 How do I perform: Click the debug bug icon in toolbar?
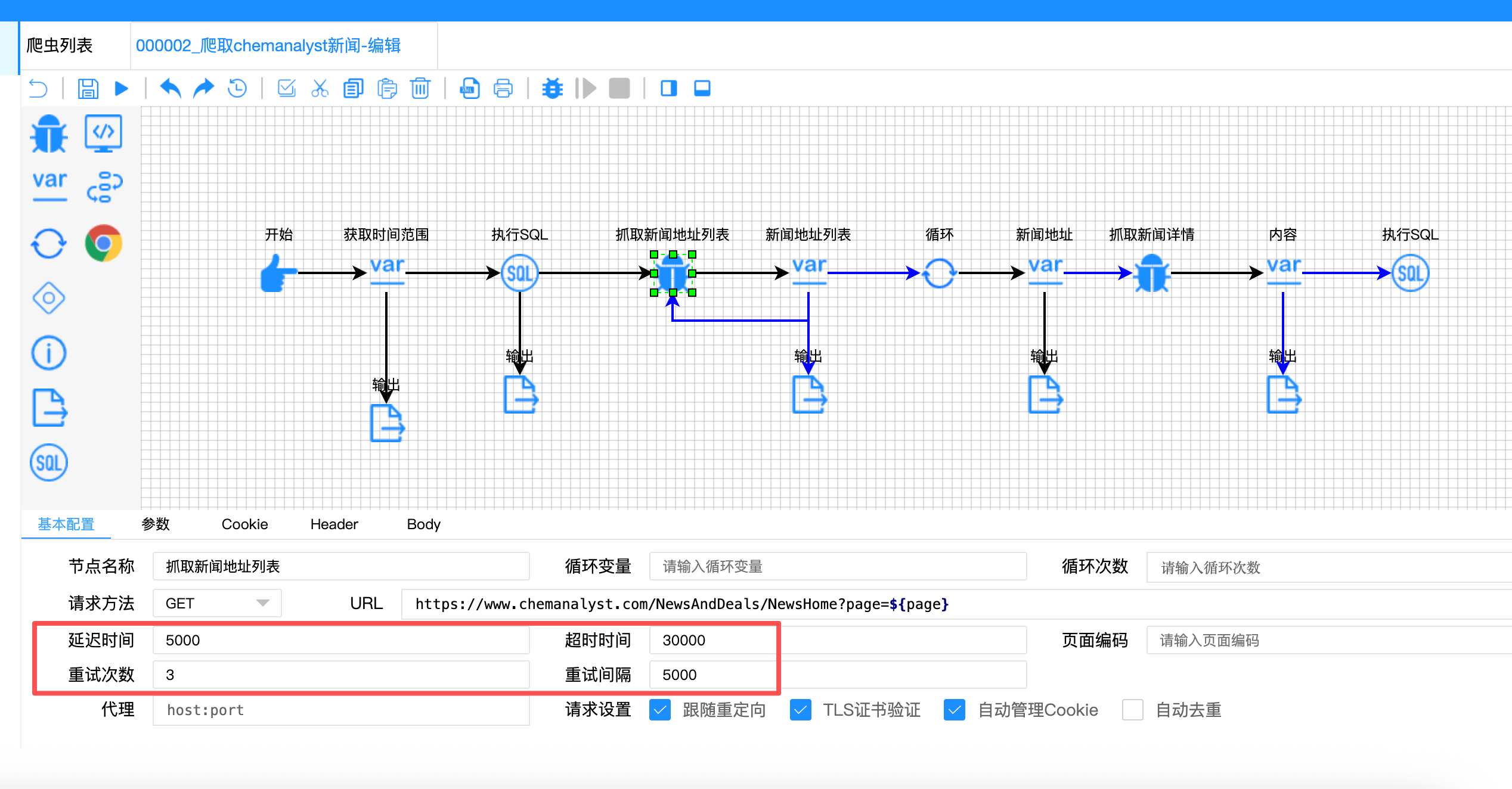pos(552,89)
